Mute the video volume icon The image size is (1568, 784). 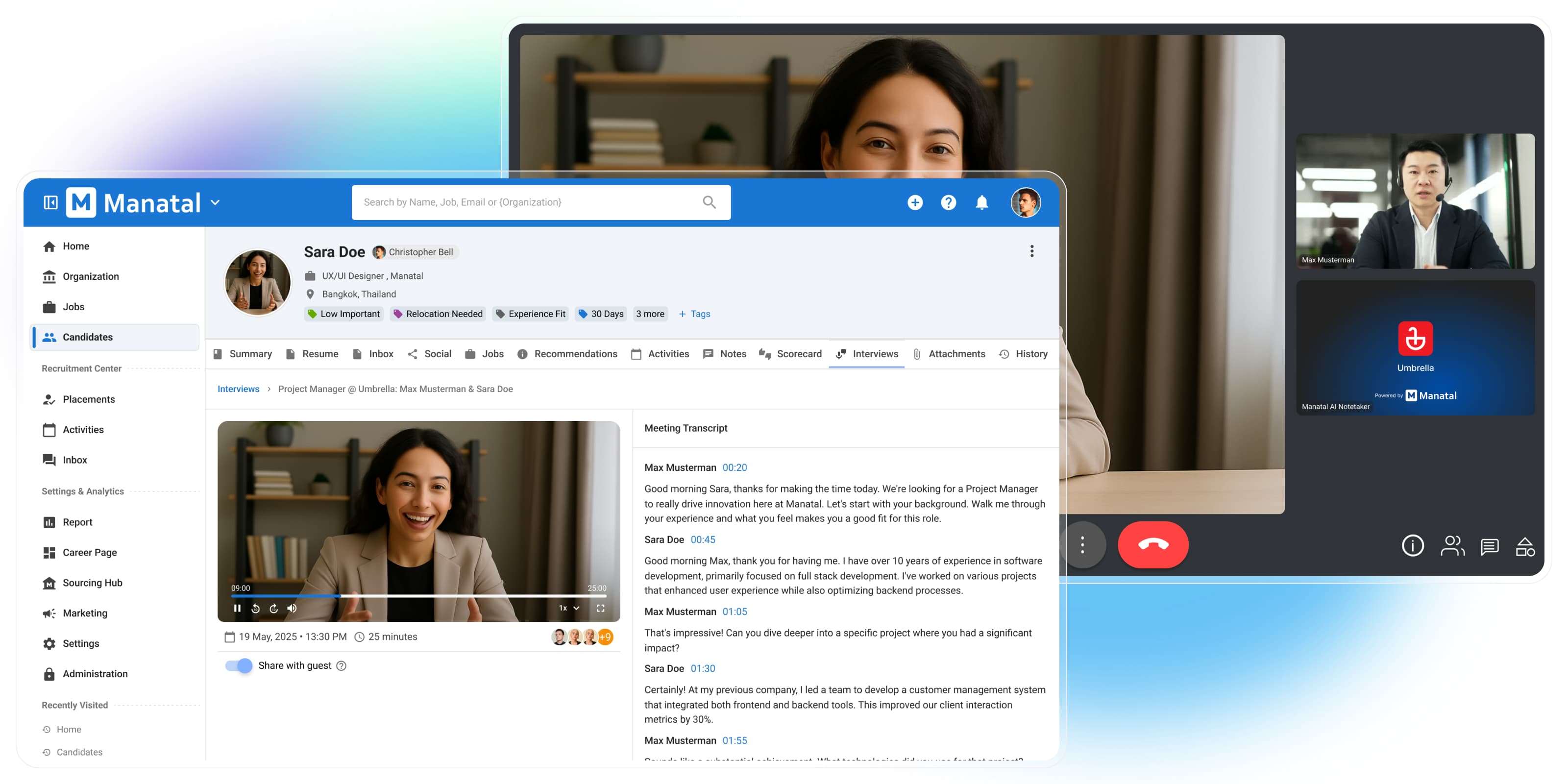pyautogui.click(x=292, y=608)
